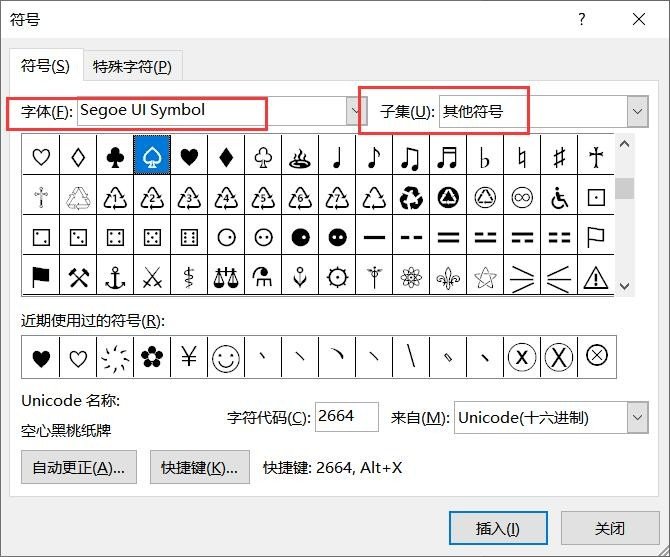Select the die face showing six
Viewport: 670px width, 557px height.
(189, 236)
